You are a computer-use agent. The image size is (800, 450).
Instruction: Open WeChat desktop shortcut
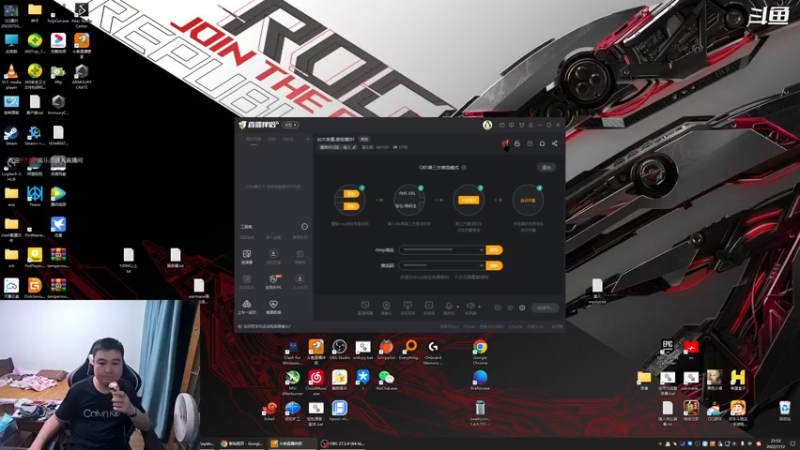(386, 381)
